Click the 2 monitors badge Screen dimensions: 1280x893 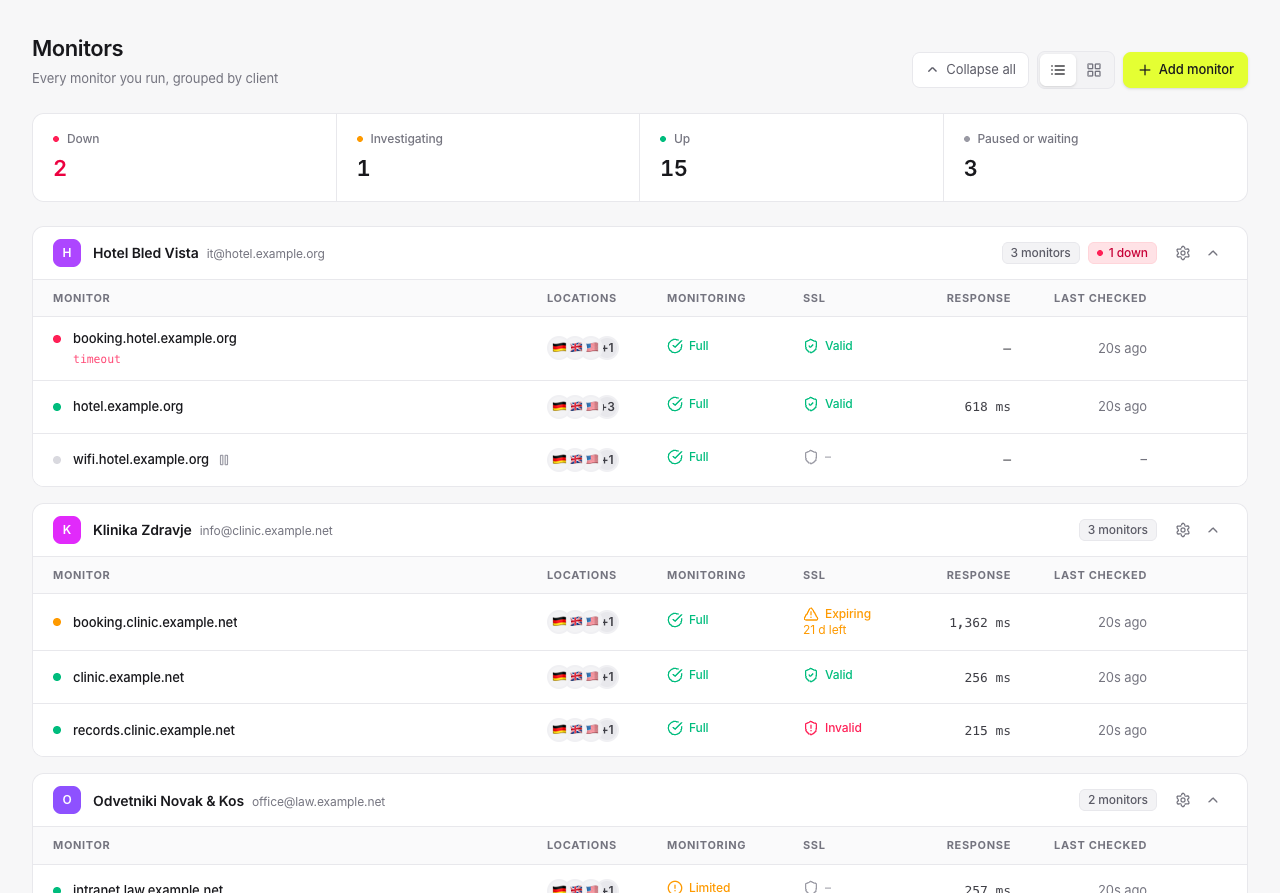[1118, 800]
